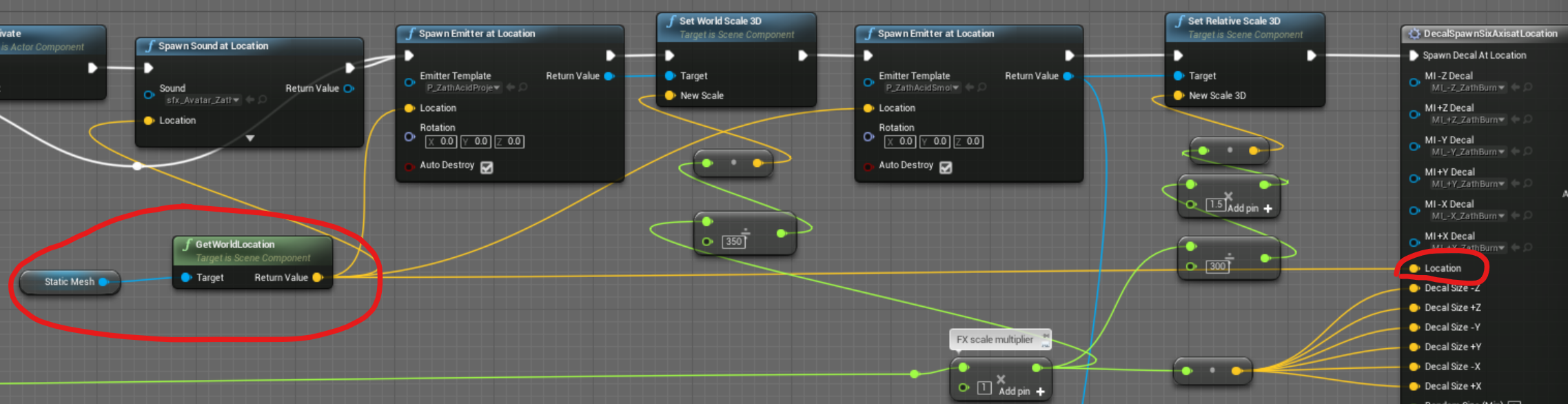Click the Decal Size +Y input pin
Screen dimensions: 1568x404
click(1414, 347)
